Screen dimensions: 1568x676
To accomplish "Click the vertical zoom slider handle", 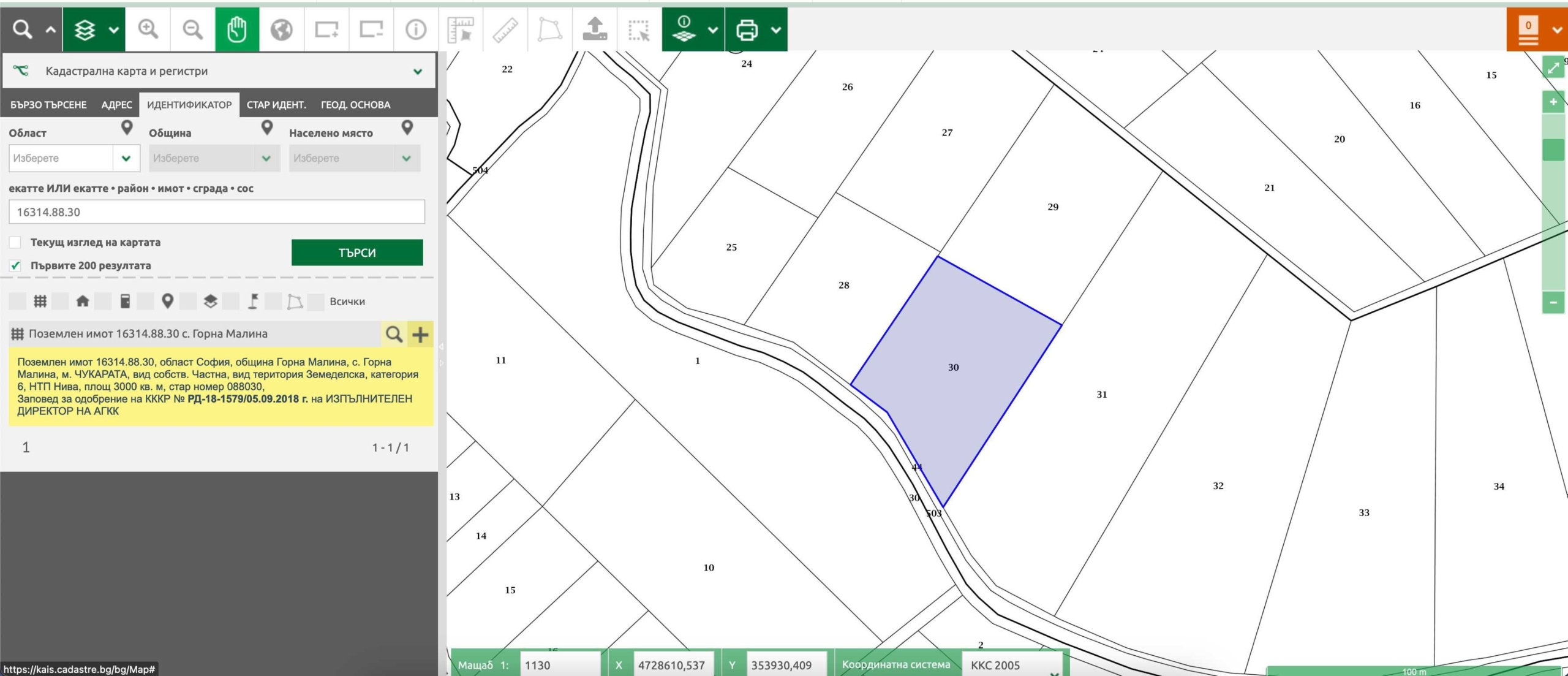I will (x=1553, y=150).
